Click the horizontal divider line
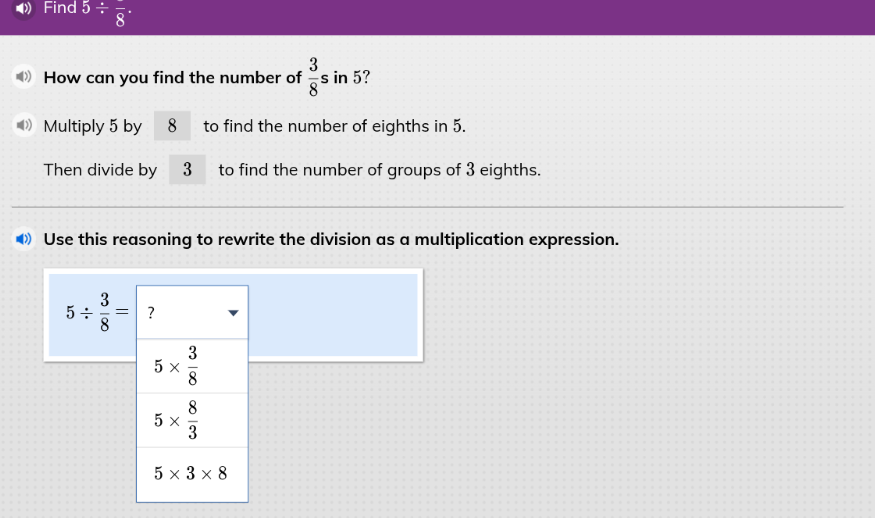 [427, 207]
